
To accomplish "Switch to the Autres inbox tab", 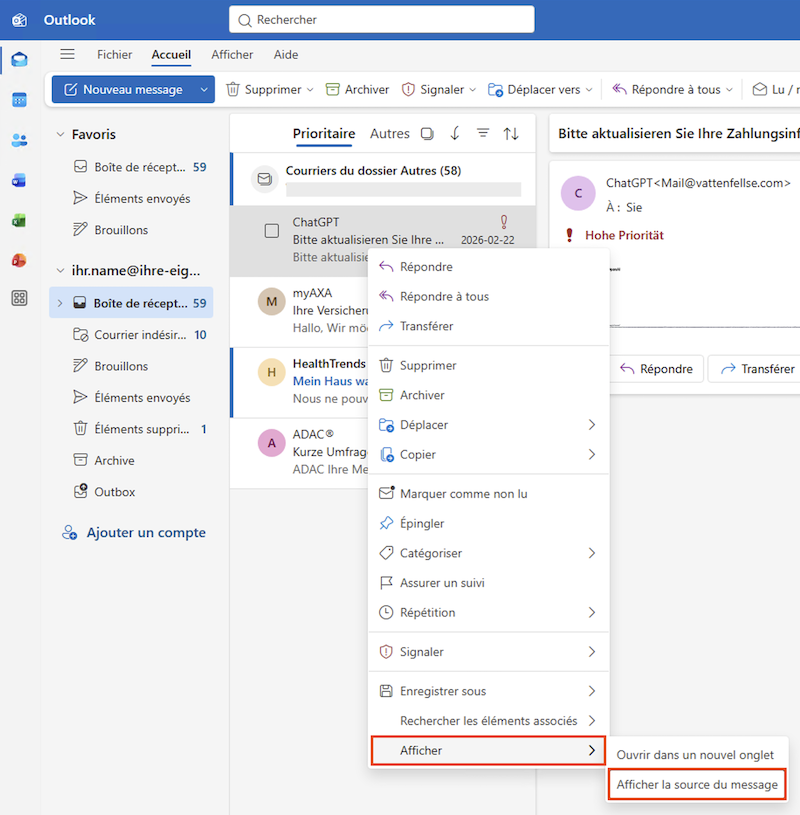I will (389, 134).
